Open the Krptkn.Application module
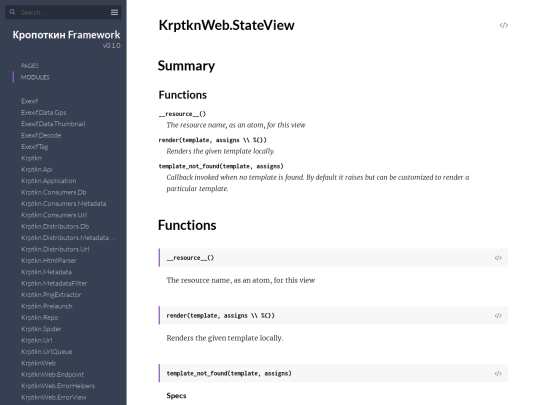 tap(49, 181)
